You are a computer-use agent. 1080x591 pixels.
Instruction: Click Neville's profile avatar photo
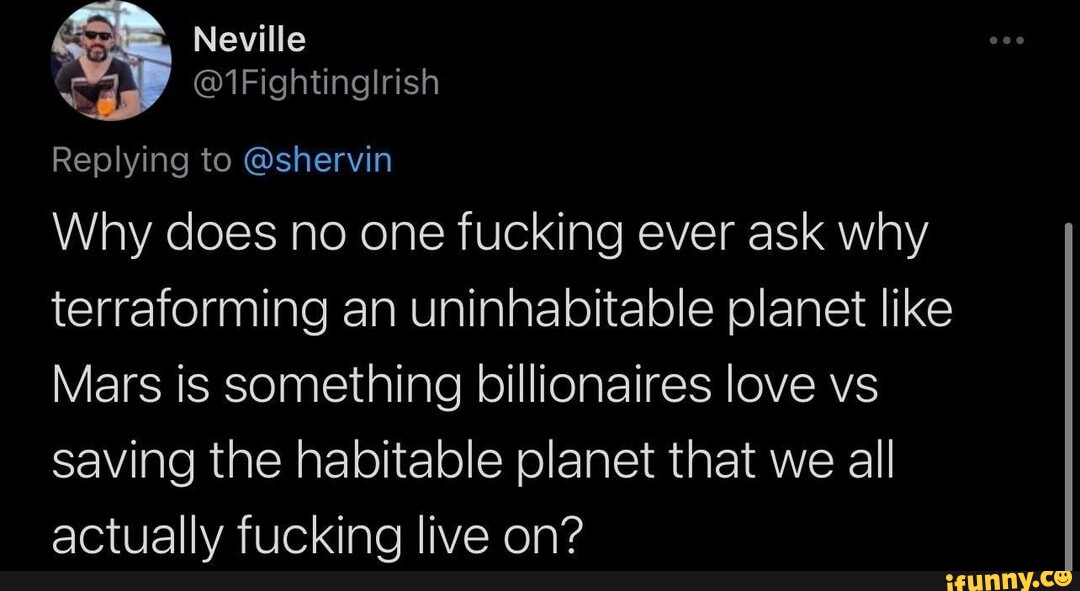coord(111,62)
